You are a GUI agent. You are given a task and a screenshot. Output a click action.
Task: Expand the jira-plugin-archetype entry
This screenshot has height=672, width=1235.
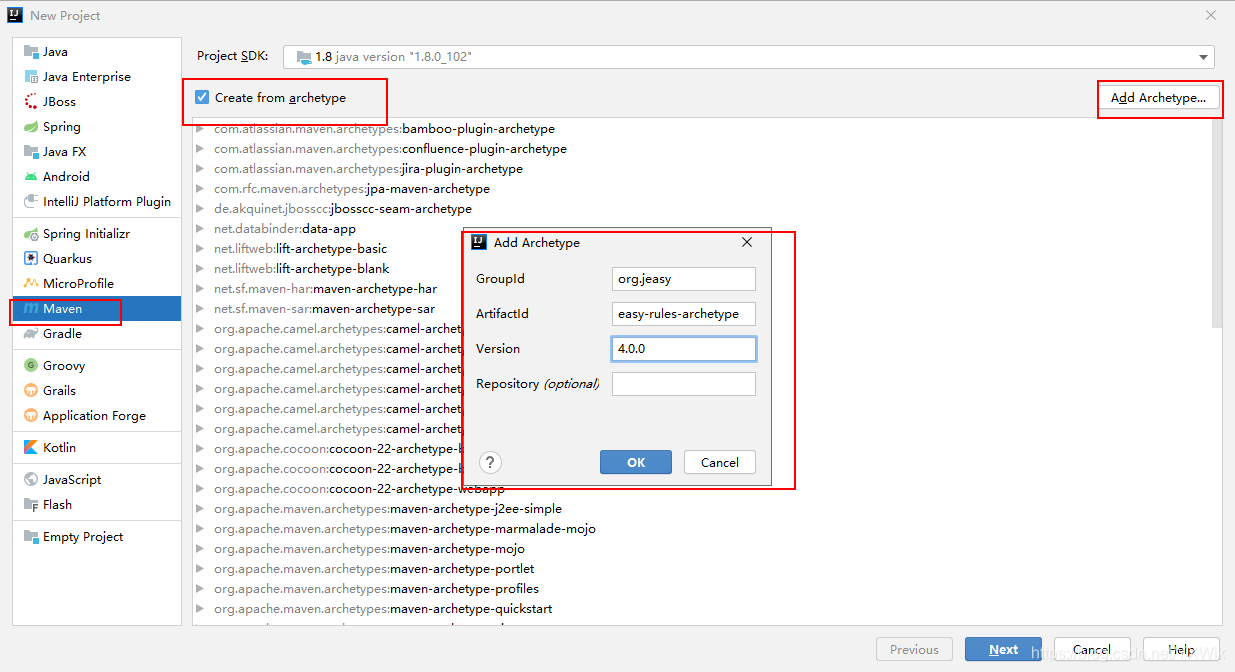pyautogui.click(x=201, y=169)
